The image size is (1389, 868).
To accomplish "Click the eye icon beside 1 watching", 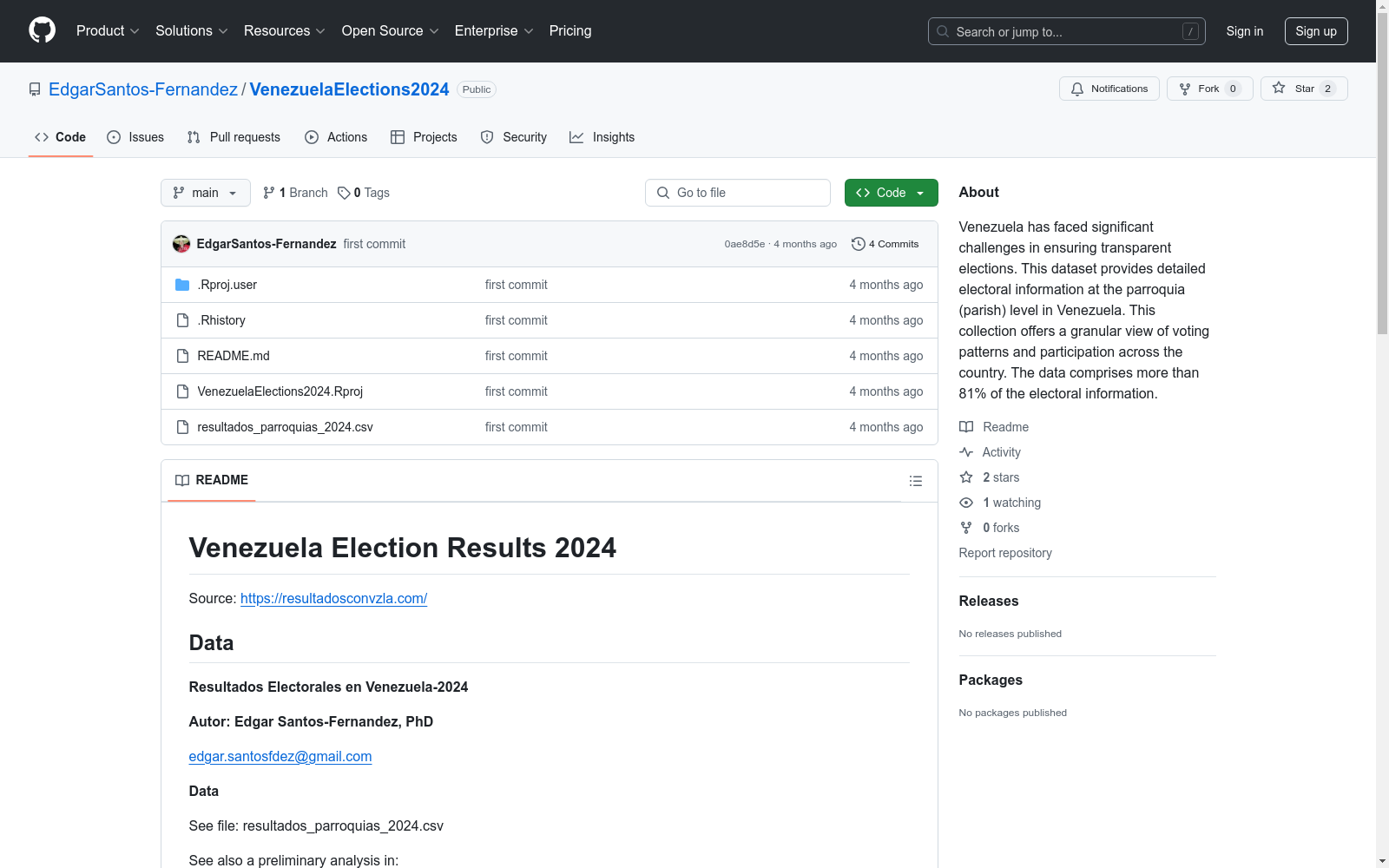I will pos(966,503).
